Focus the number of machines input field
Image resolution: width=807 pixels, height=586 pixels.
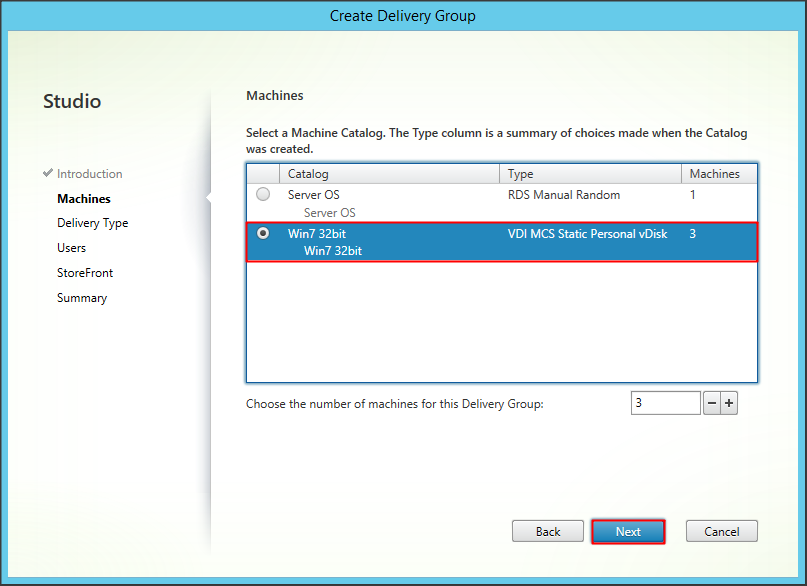click(x=665, y=403)
